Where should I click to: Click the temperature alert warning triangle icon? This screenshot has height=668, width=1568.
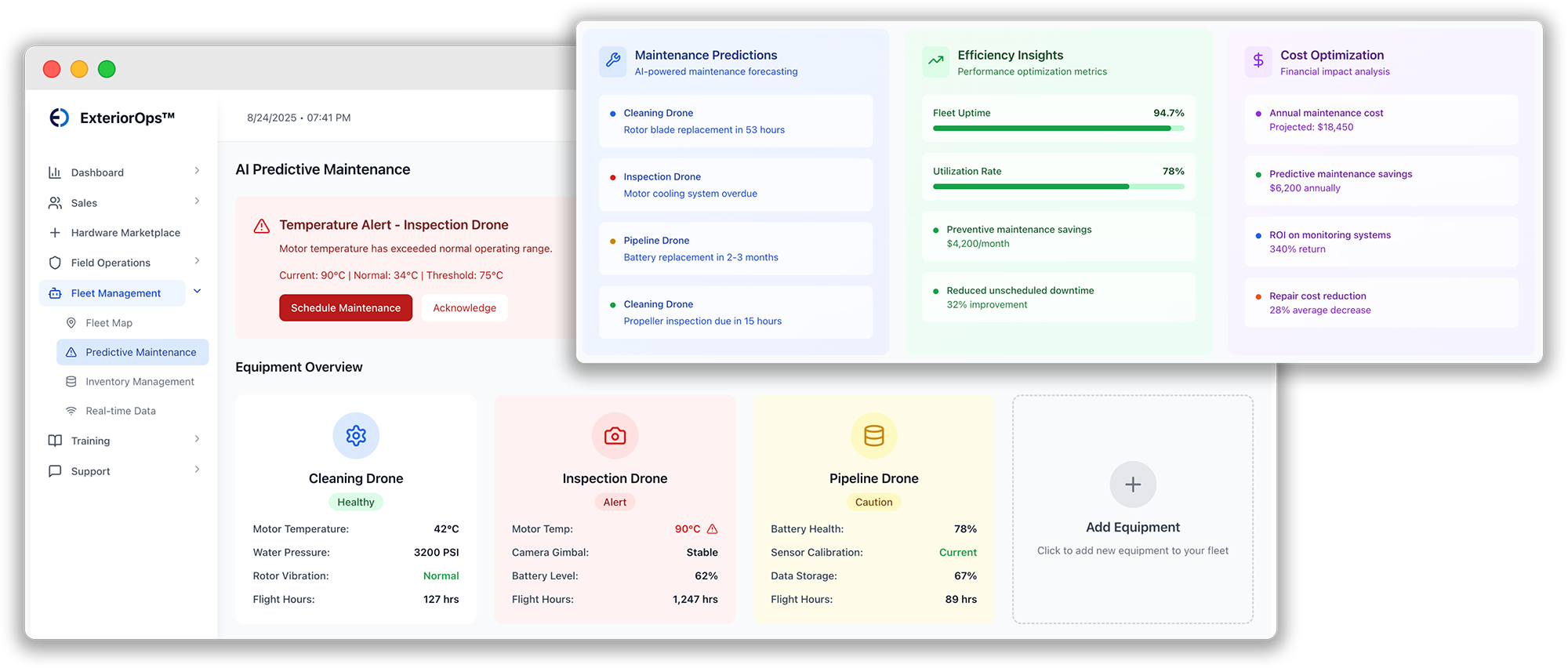(x=262, y=226)
